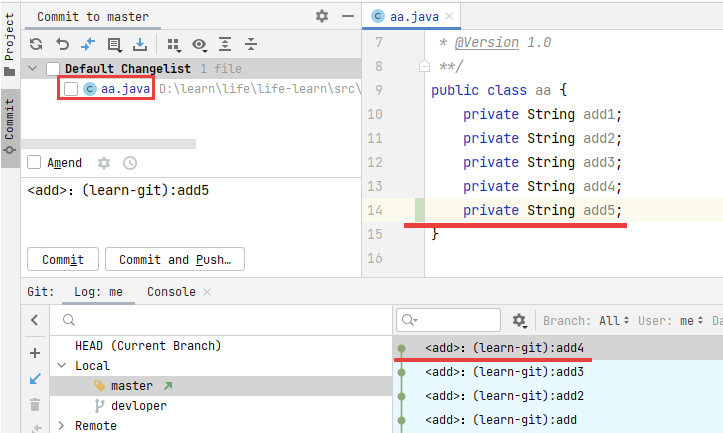The image size is (723, 433).
Task: Tick the Default Changelist checkbox
Action: pos(54,68)
